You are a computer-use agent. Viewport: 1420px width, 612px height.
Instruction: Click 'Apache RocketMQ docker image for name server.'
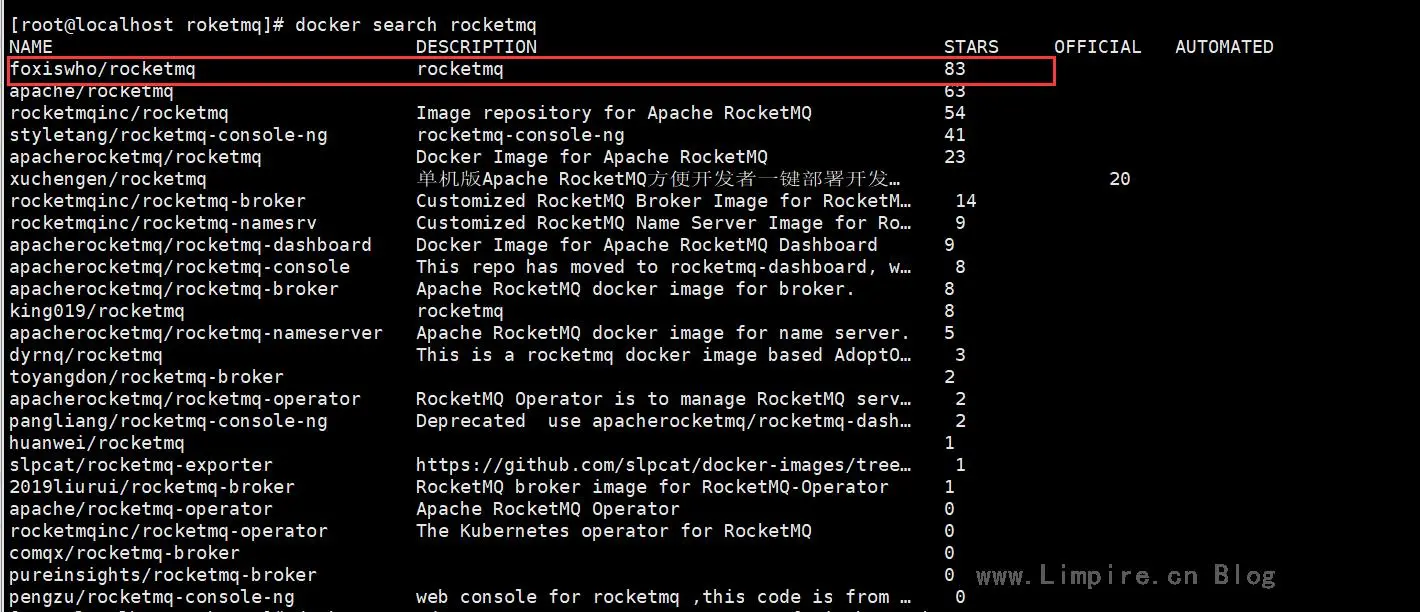click(664, 333)
